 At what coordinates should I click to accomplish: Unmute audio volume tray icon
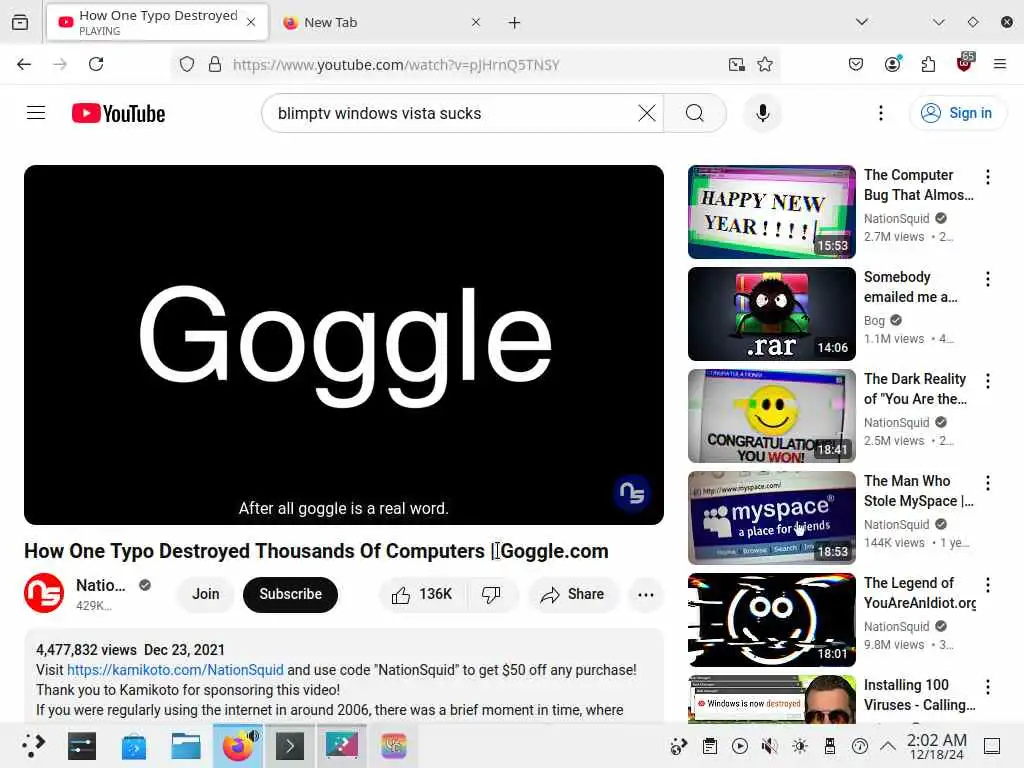click(769, 745)
